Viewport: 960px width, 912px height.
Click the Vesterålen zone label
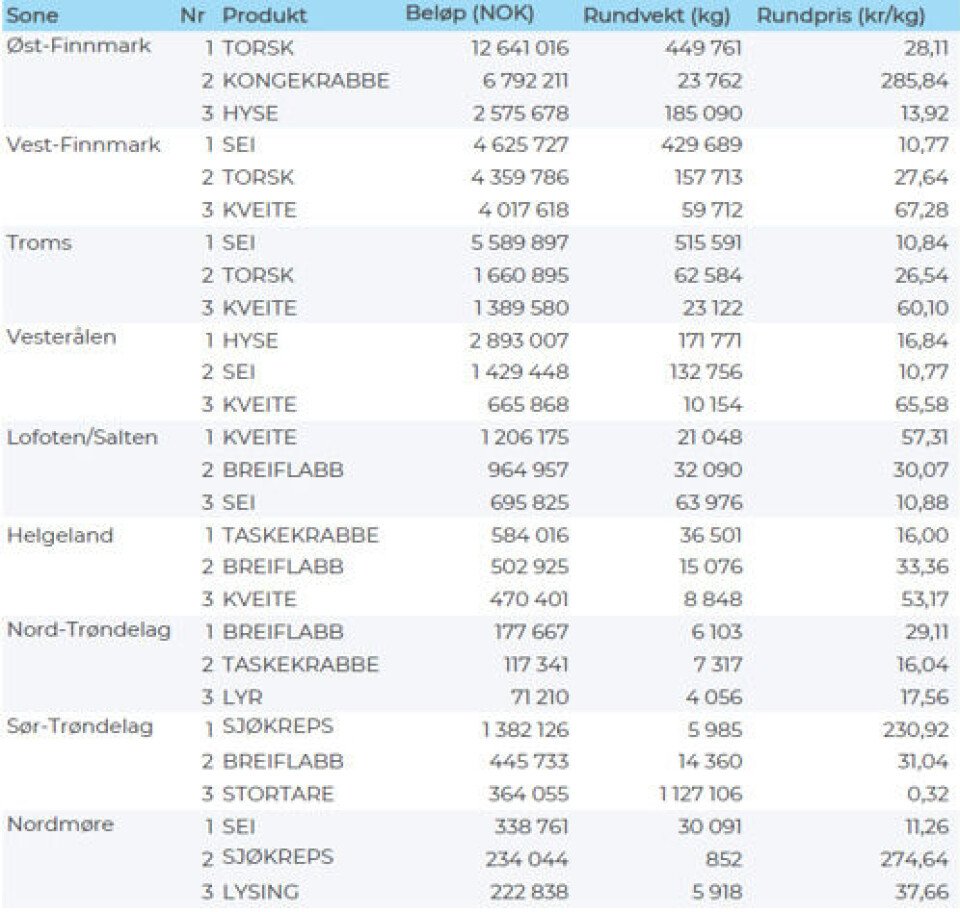(61, 337)
